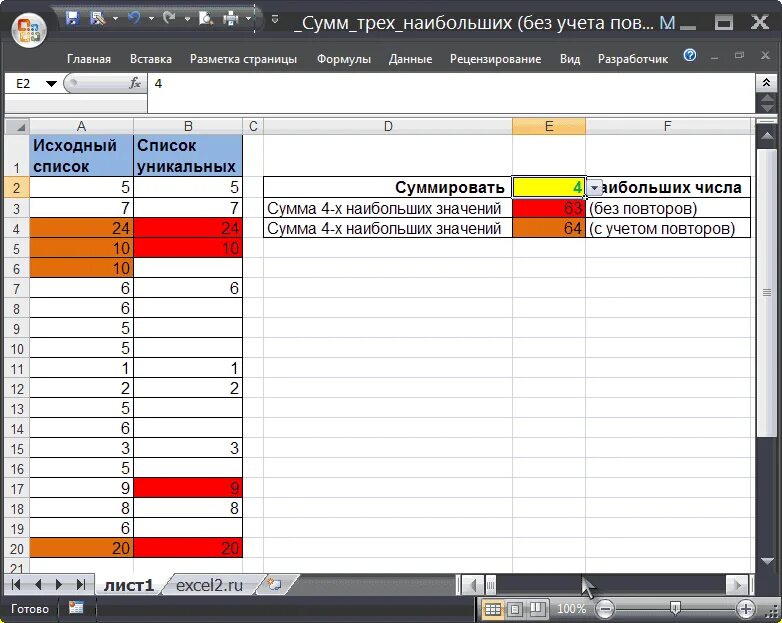Expand the formula bar with double chevron

(x=767, y=82)
